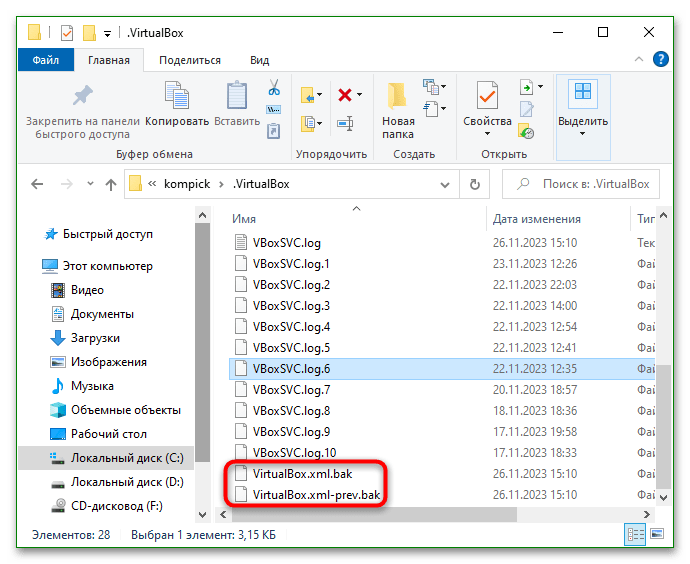The width and height of the screenshot is (690, 564).
Task: Click quick access toolbar Properties checkmark icon
Action: coord(67,33)
